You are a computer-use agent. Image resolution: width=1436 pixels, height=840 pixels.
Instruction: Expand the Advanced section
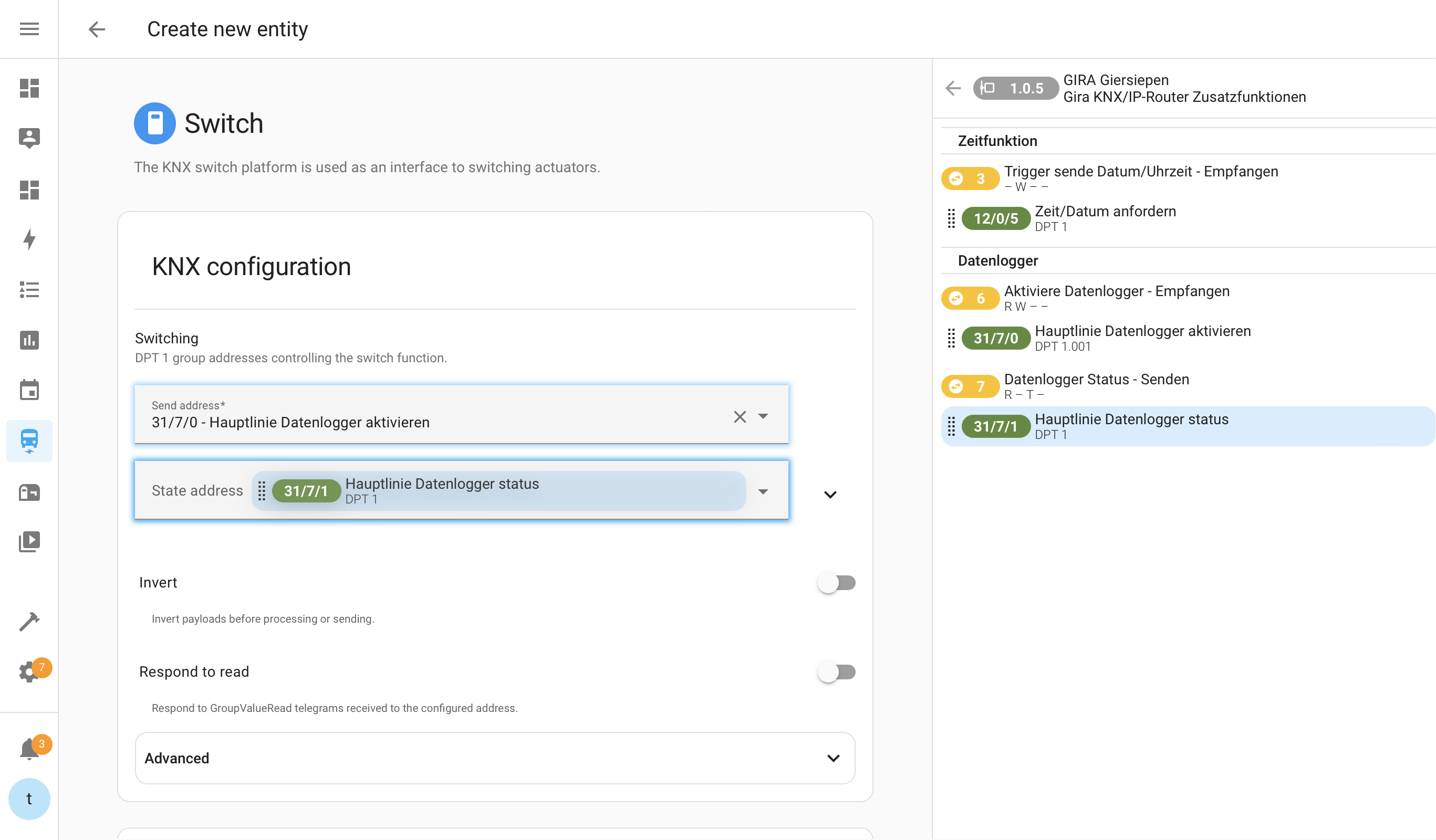[x=495, y=758]
